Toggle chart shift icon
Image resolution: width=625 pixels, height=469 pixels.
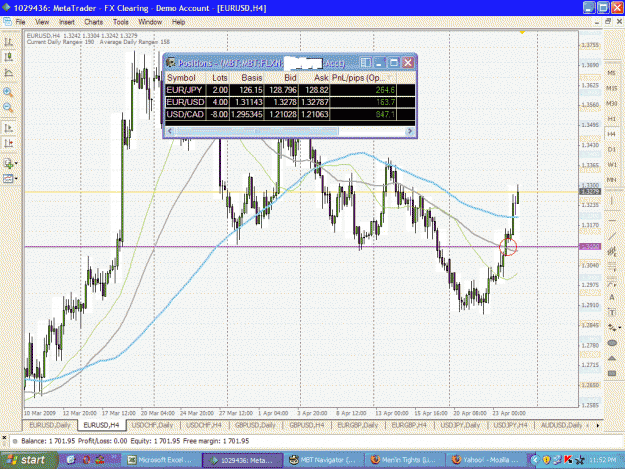tap(8, 143)
